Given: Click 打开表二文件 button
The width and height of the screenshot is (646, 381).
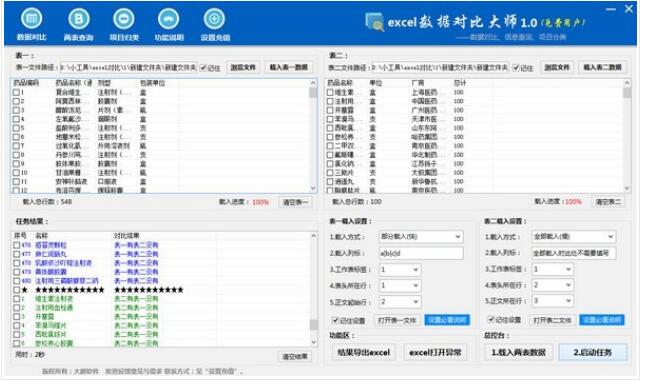Looking at the screenshot, I should point(552,320).
